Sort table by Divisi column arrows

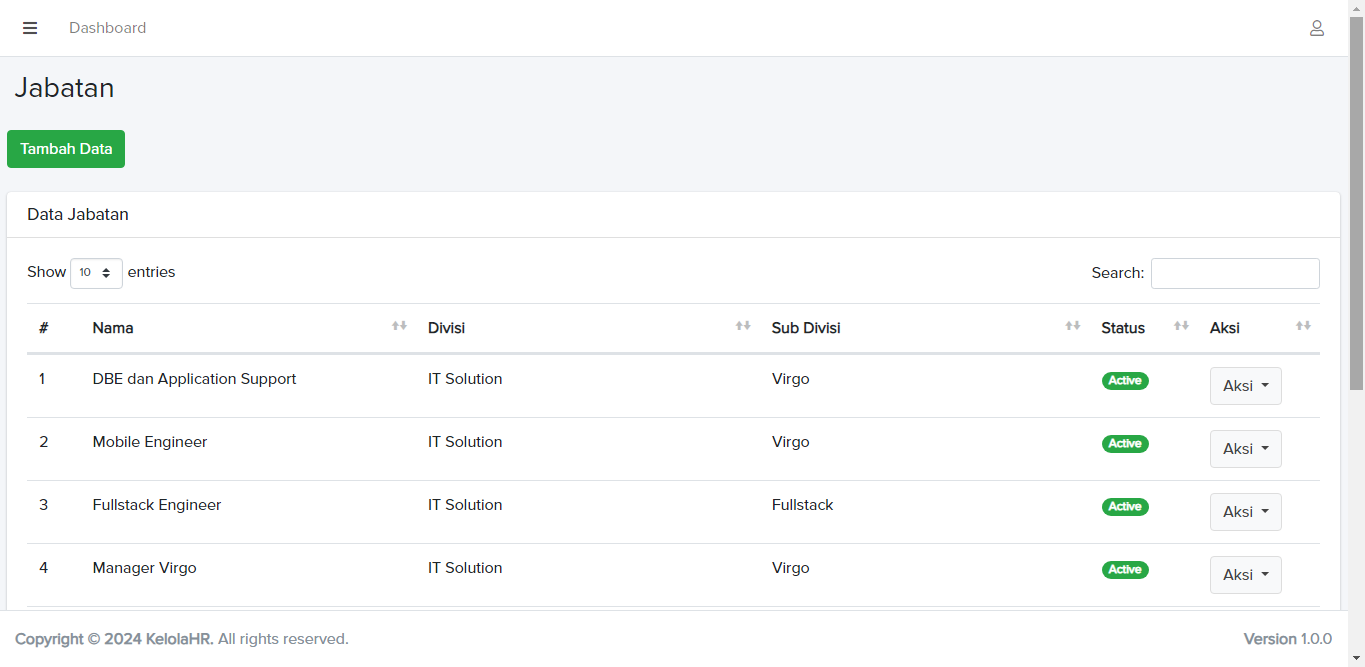(x=743, y=326)
